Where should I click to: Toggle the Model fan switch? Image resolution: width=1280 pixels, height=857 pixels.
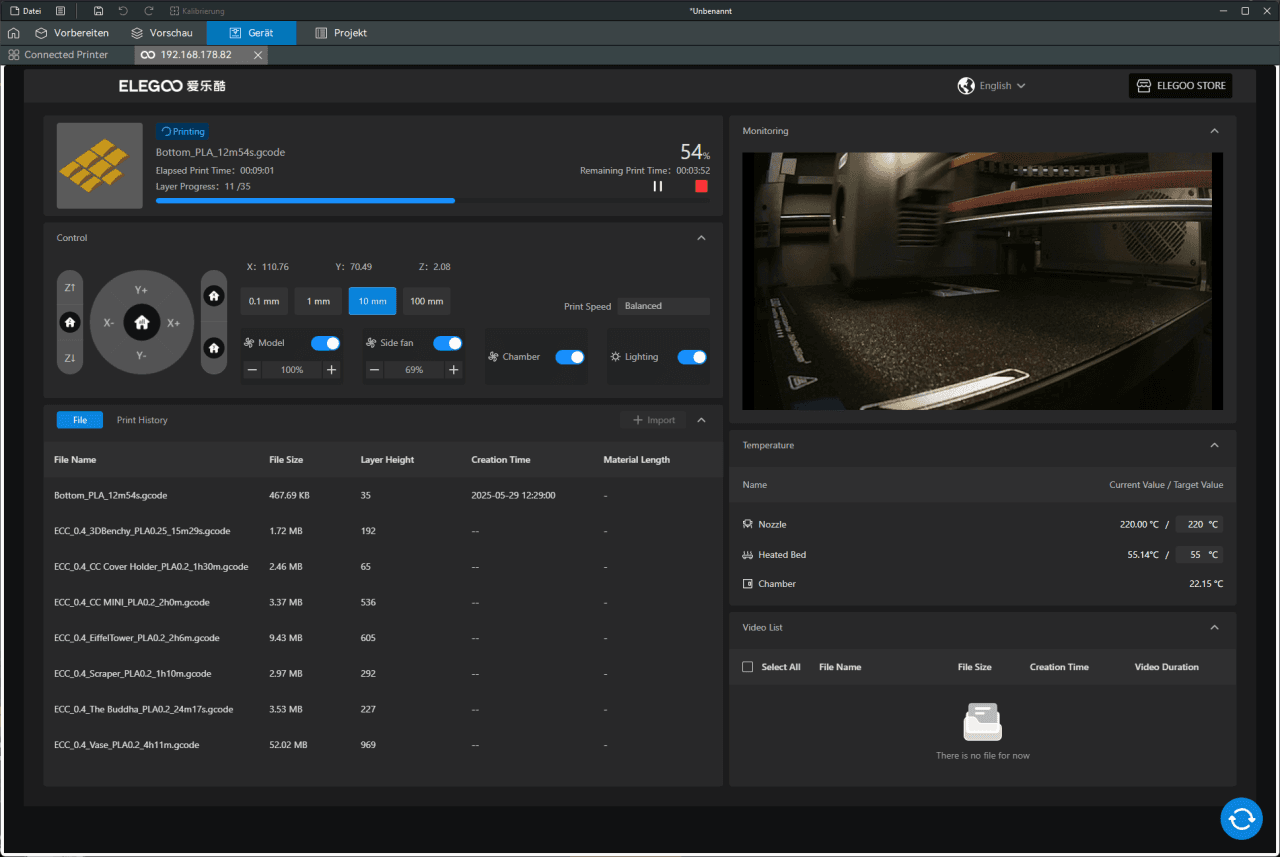[325, 343]
